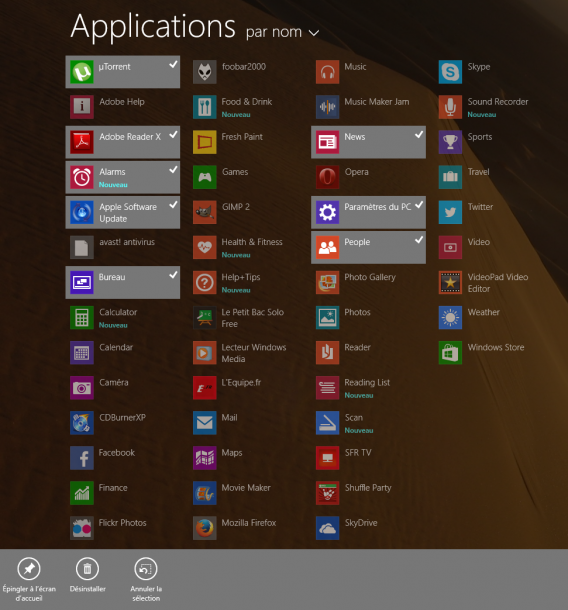Launch Lecteur Windows Media icon
This screenshot has width=568, height=610.
click(205, 353)
